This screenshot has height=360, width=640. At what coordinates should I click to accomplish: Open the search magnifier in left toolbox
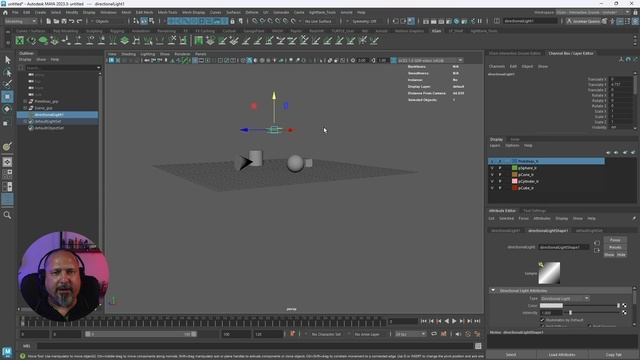[7, 215]
